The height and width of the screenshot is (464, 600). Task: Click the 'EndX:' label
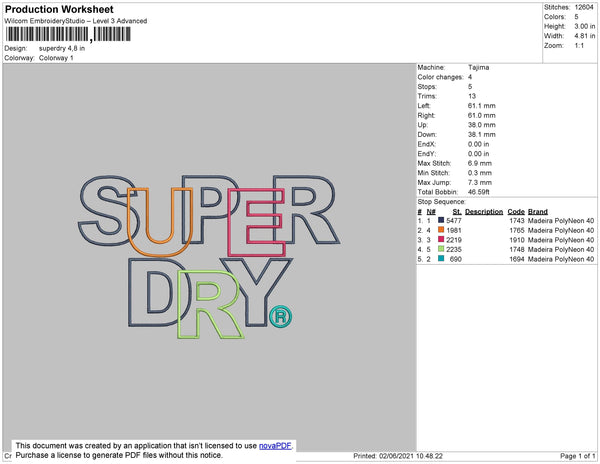(x=426, y=144)
